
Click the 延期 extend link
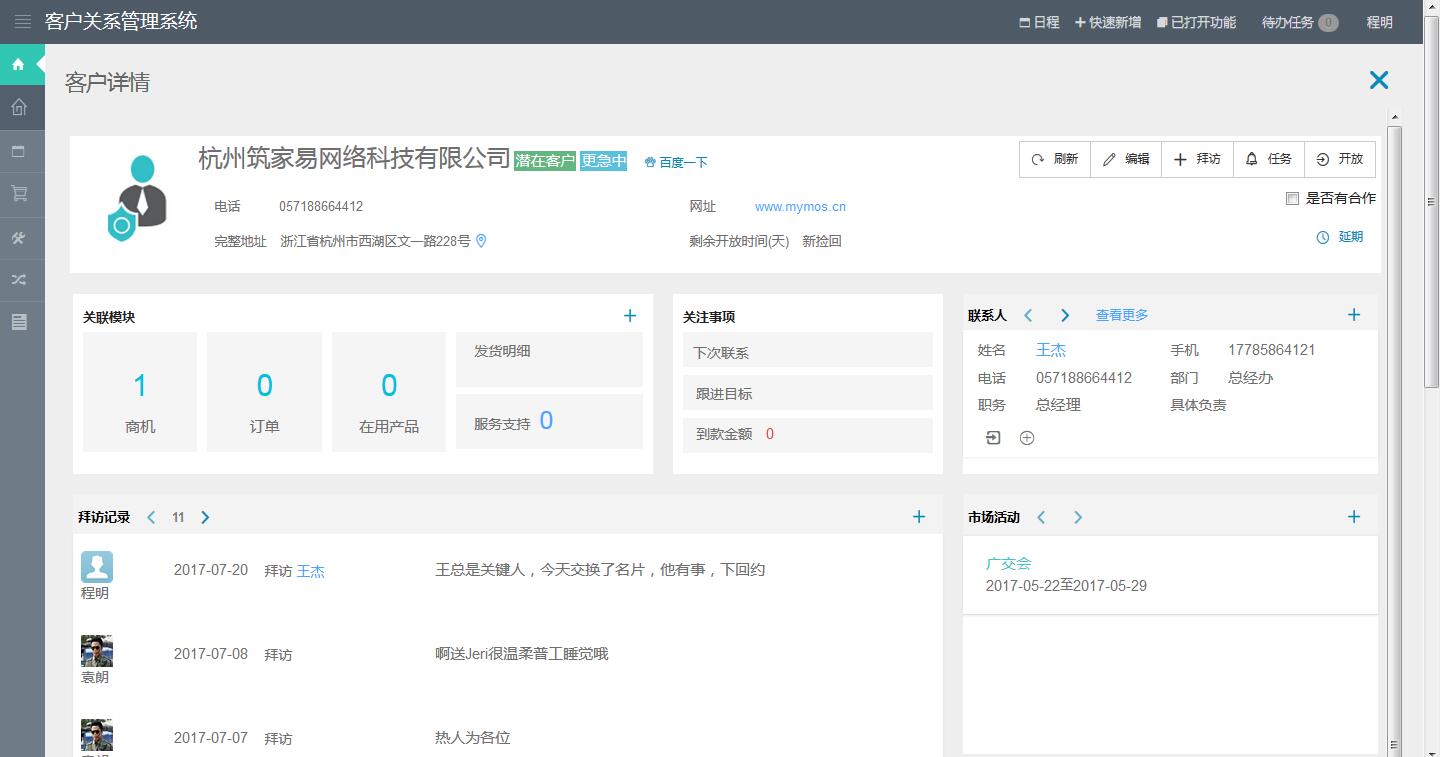(1340, 237)
